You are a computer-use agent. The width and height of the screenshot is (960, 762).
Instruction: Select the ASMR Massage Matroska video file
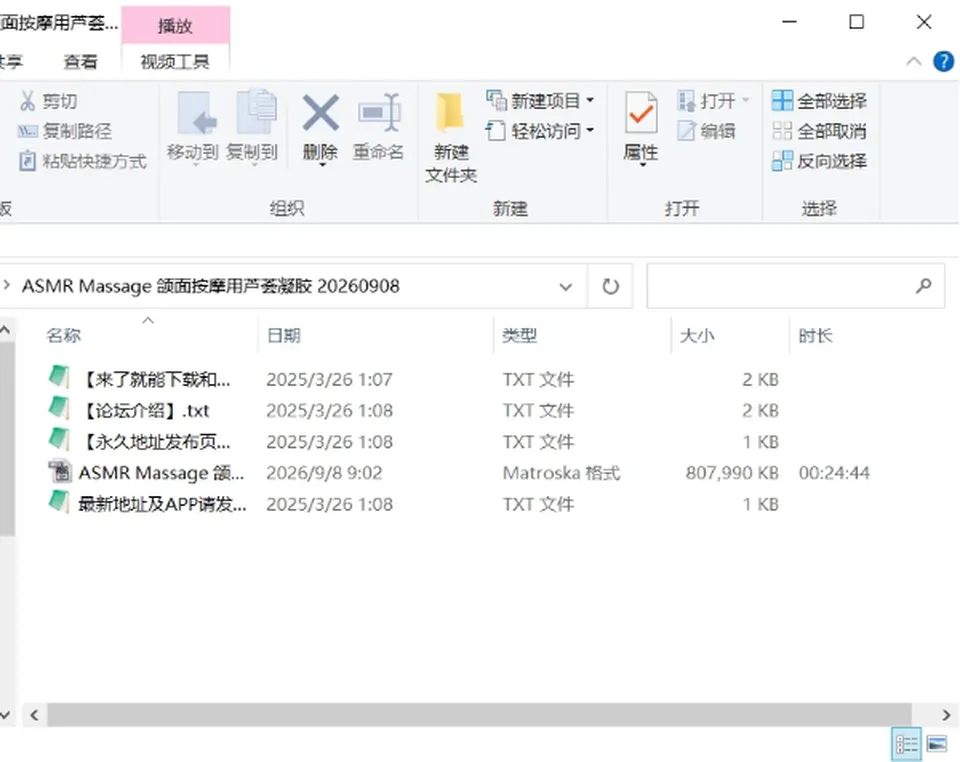pyautogui.click(x=146, y=473)
